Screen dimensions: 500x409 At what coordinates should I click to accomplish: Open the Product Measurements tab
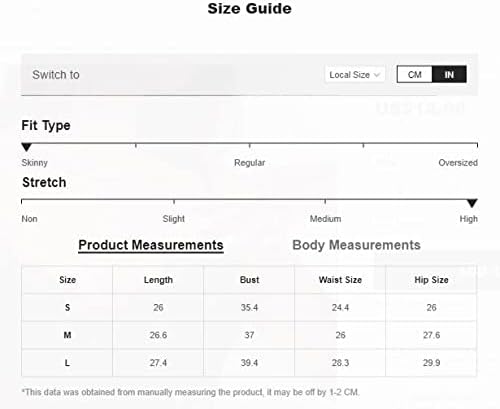tap(151, 245)
